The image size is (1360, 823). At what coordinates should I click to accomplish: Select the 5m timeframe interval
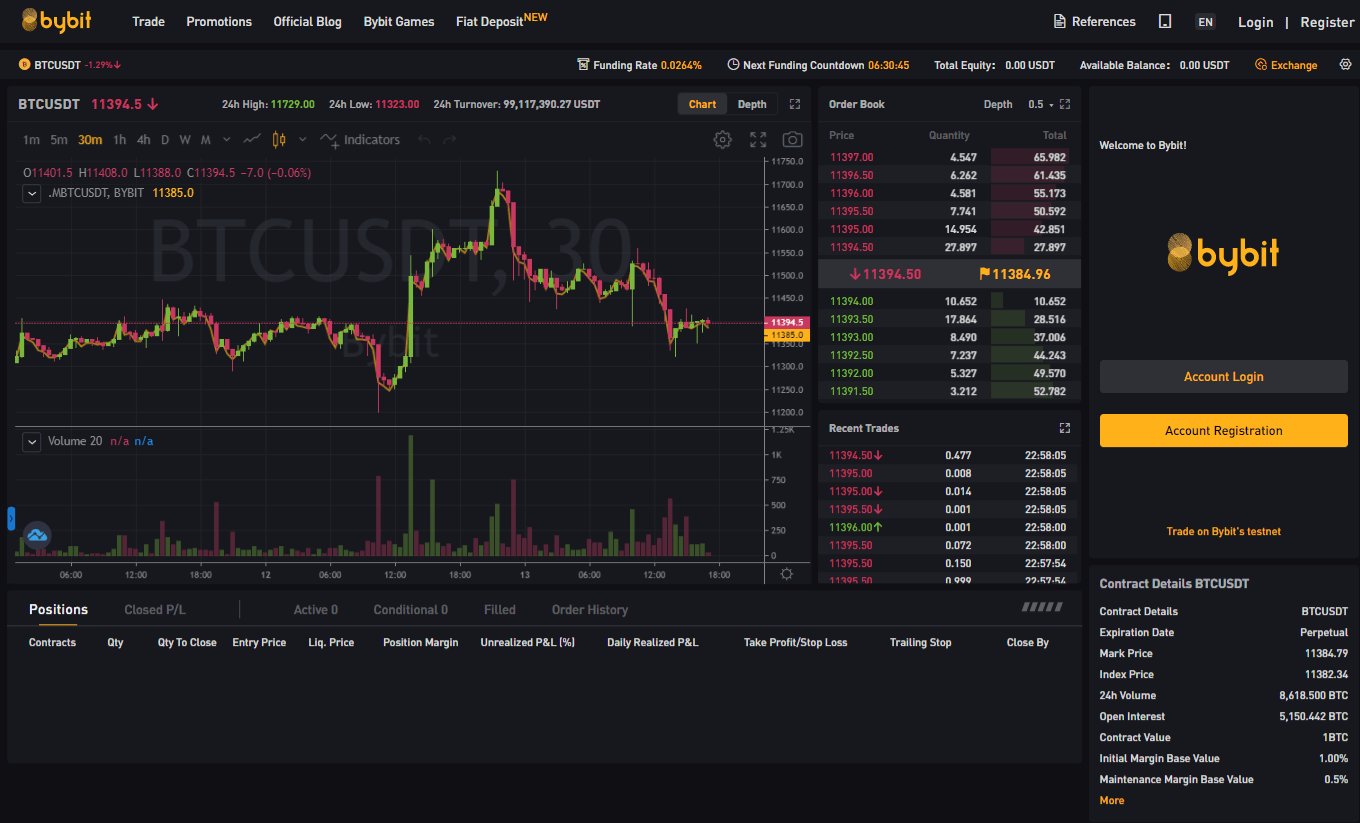(59, 140)
